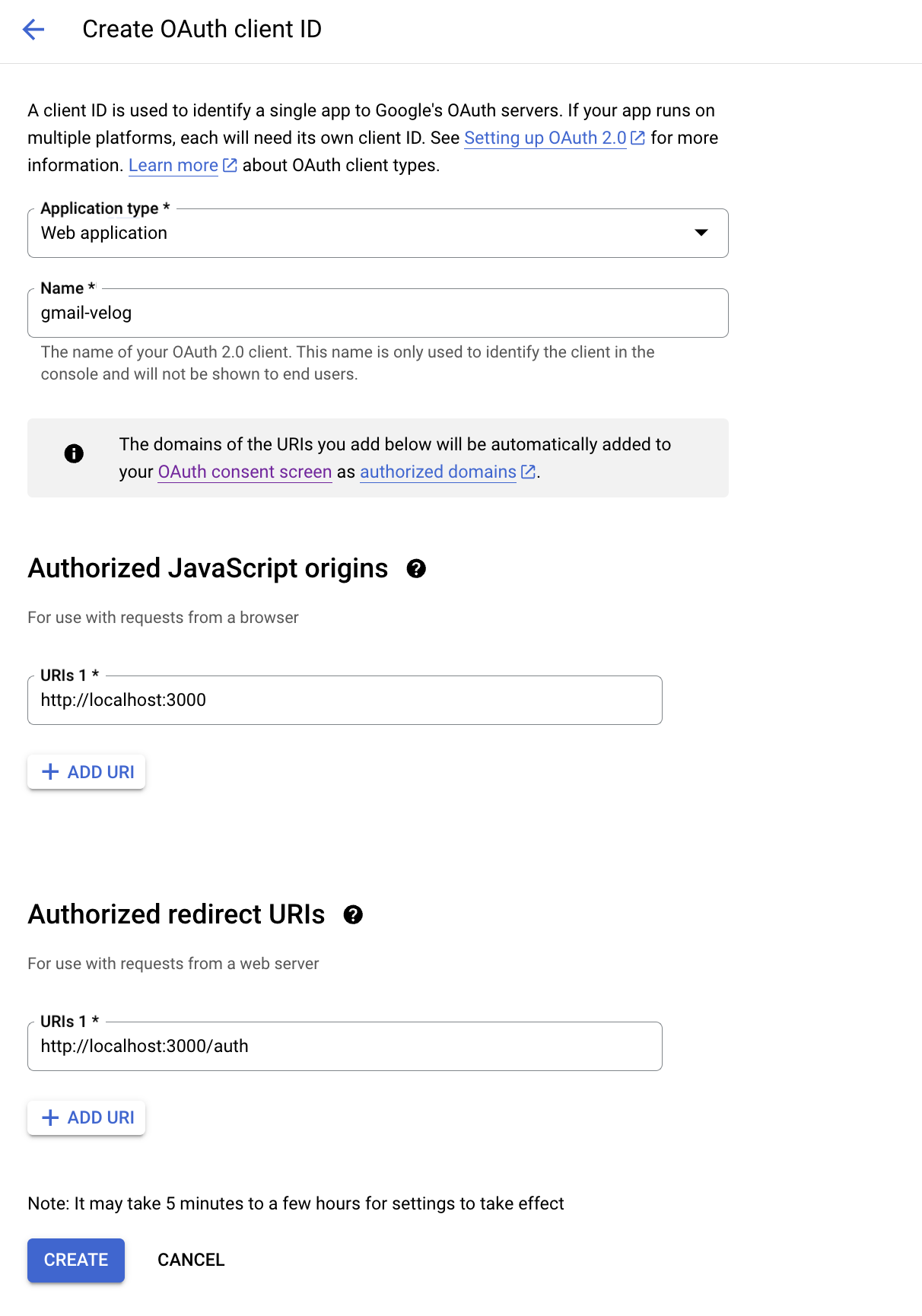922x1316 pixels.
Task: Click the JavaScript origins URI field
Action: pos(345,701)
